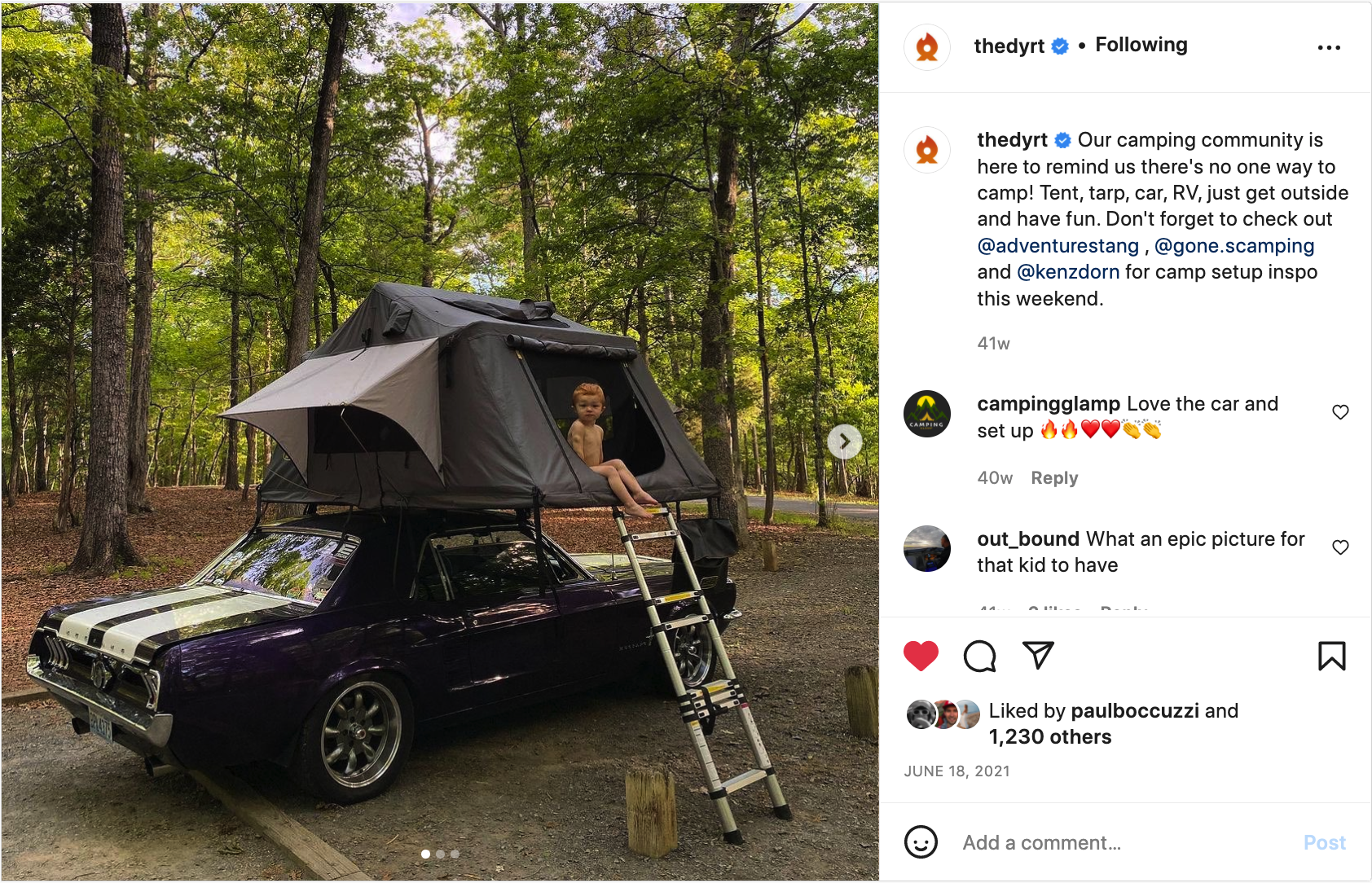
Task: Reply to the campingglamp comment
Action: [1054, 478]
